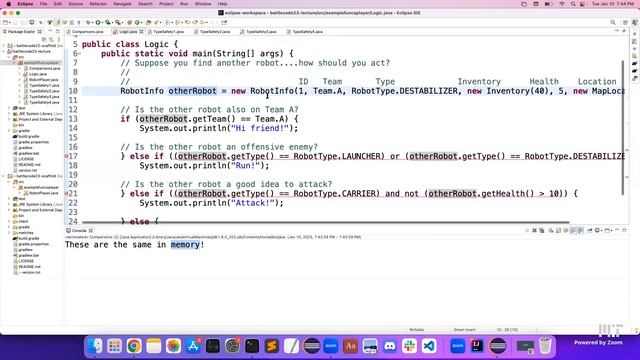Click the error marker on line 17
This screenshot has width=640, height=360.
tap(67, 156)
